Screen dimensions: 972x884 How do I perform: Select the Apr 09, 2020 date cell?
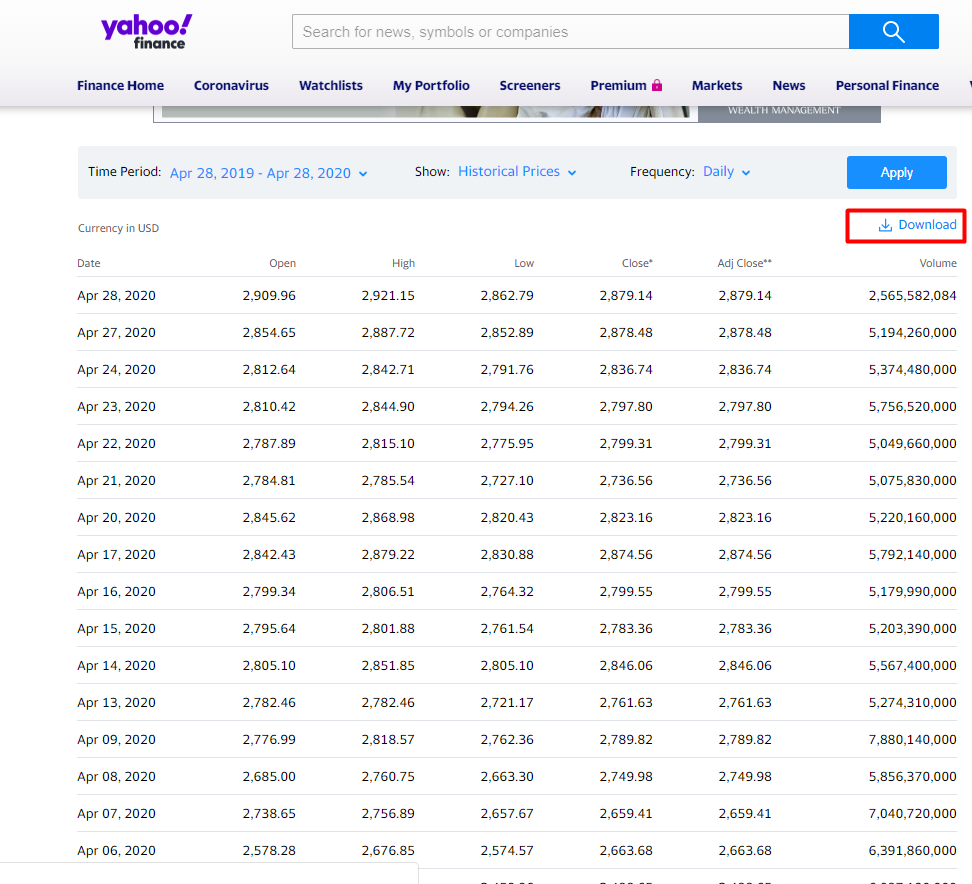117,740
